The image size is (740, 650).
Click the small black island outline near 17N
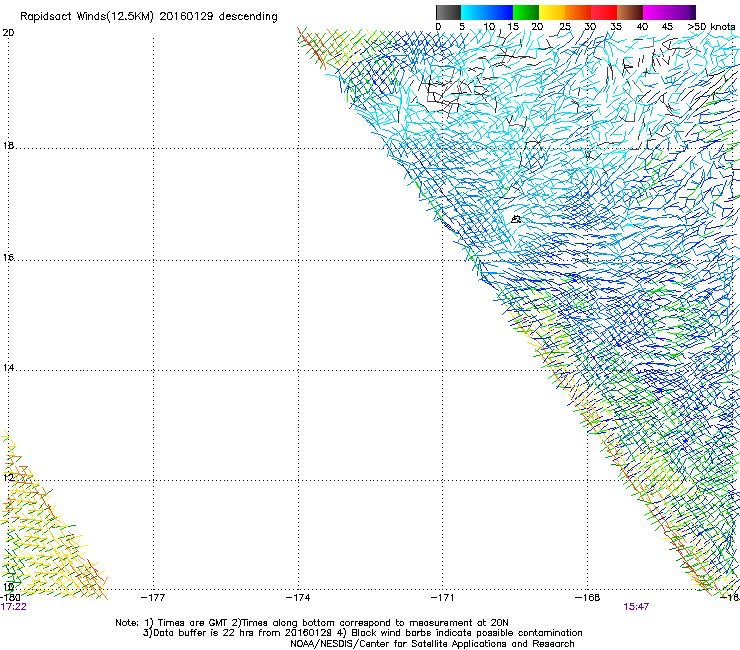click(516, 219)
